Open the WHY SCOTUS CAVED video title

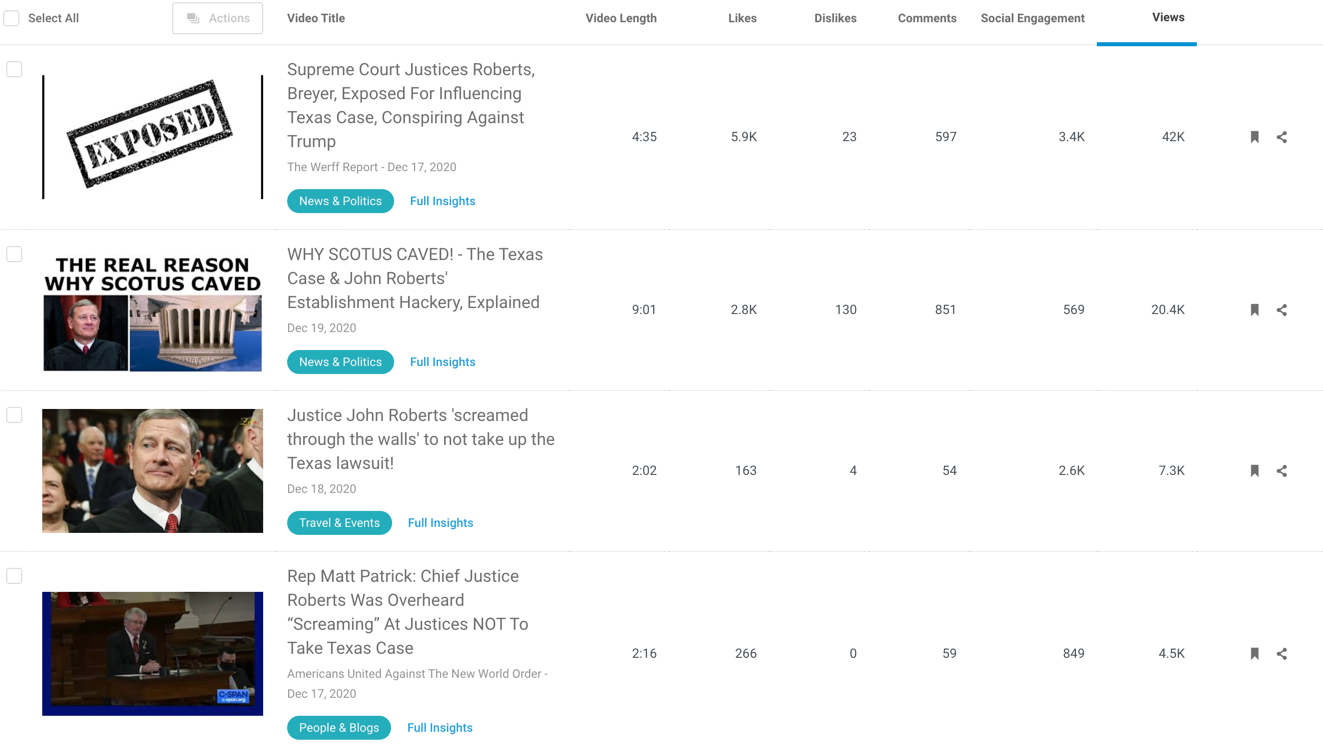(x=414, y=278)
